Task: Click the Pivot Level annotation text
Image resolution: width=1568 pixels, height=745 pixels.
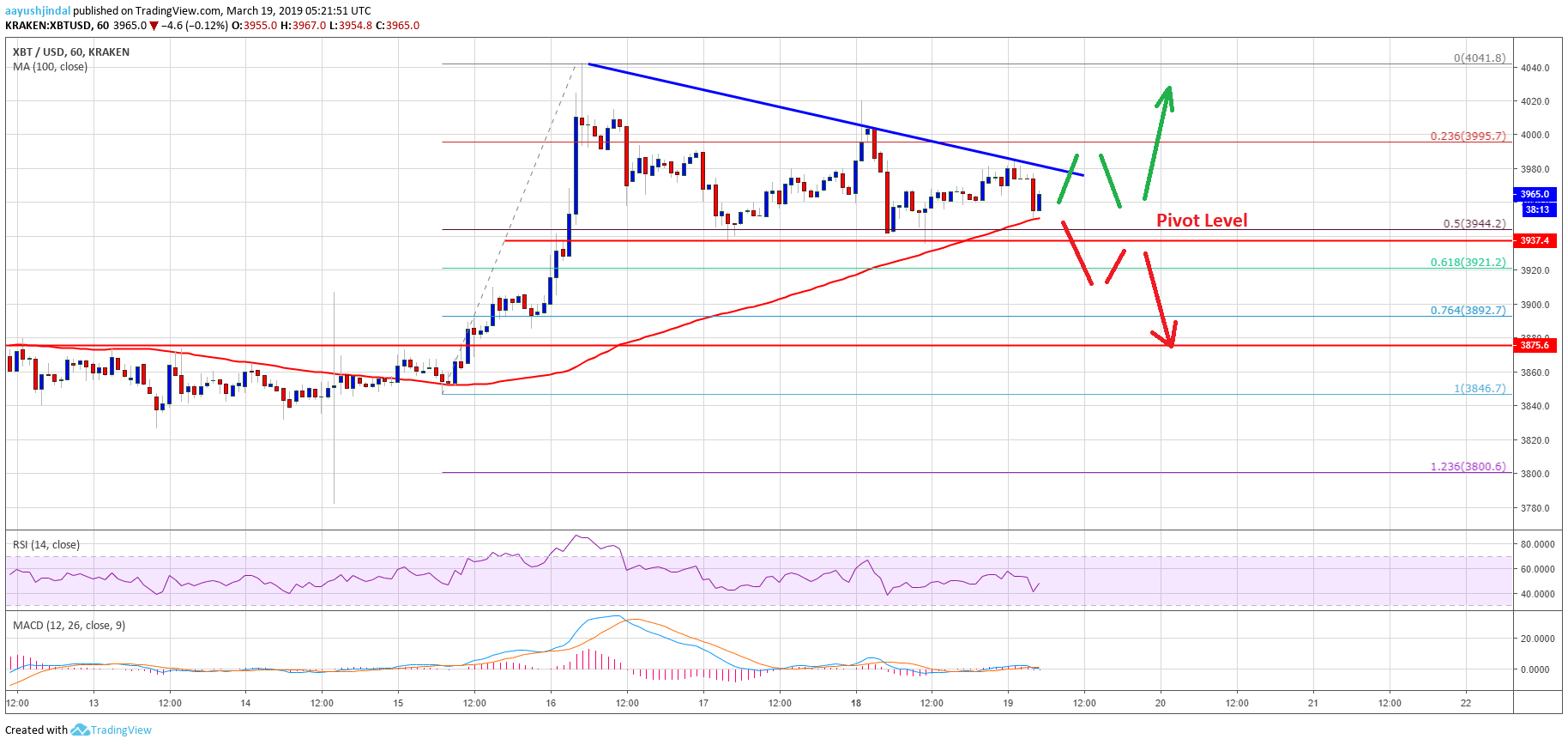Action: 1202,221
